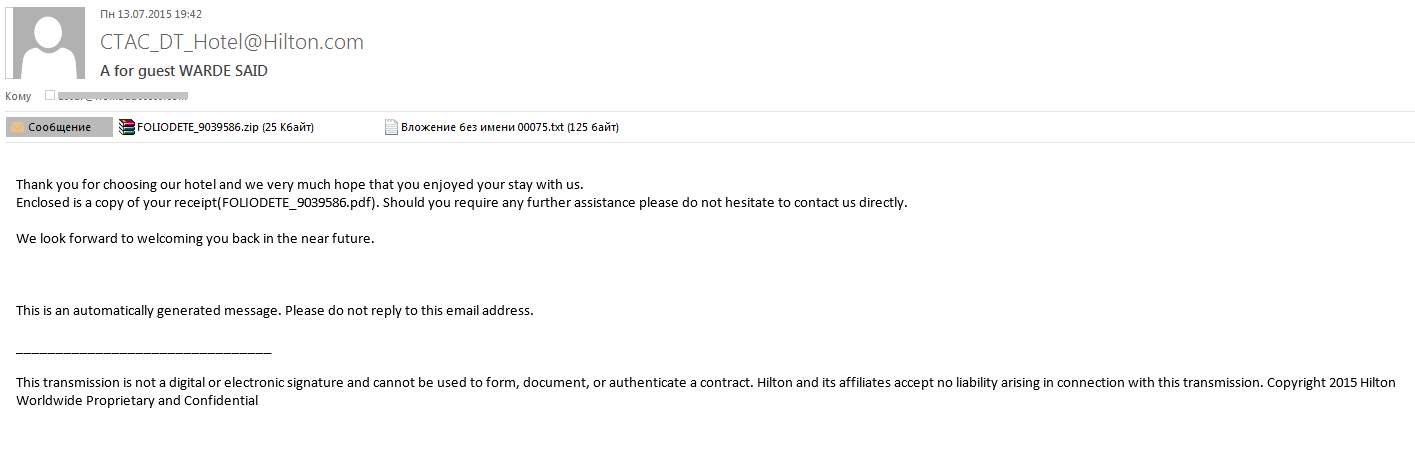The height and width of the screenshot is (464, 1415).
Task: Click the Worldwide Proprietary and Confidential line
Action: (137, 400)
